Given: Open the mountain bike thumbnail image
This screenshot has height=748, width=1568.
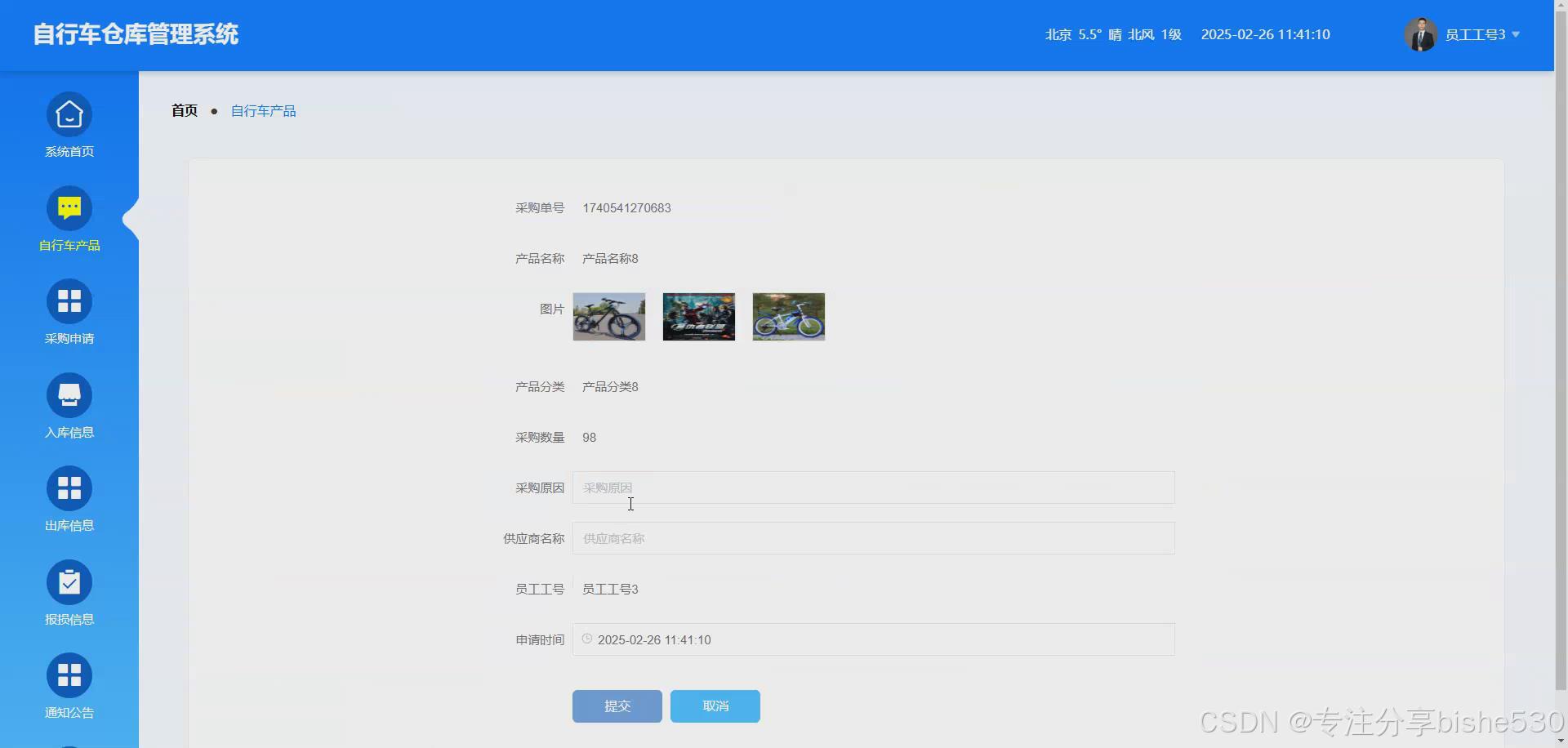Looking at the screenshot, I should coord(609,317).
